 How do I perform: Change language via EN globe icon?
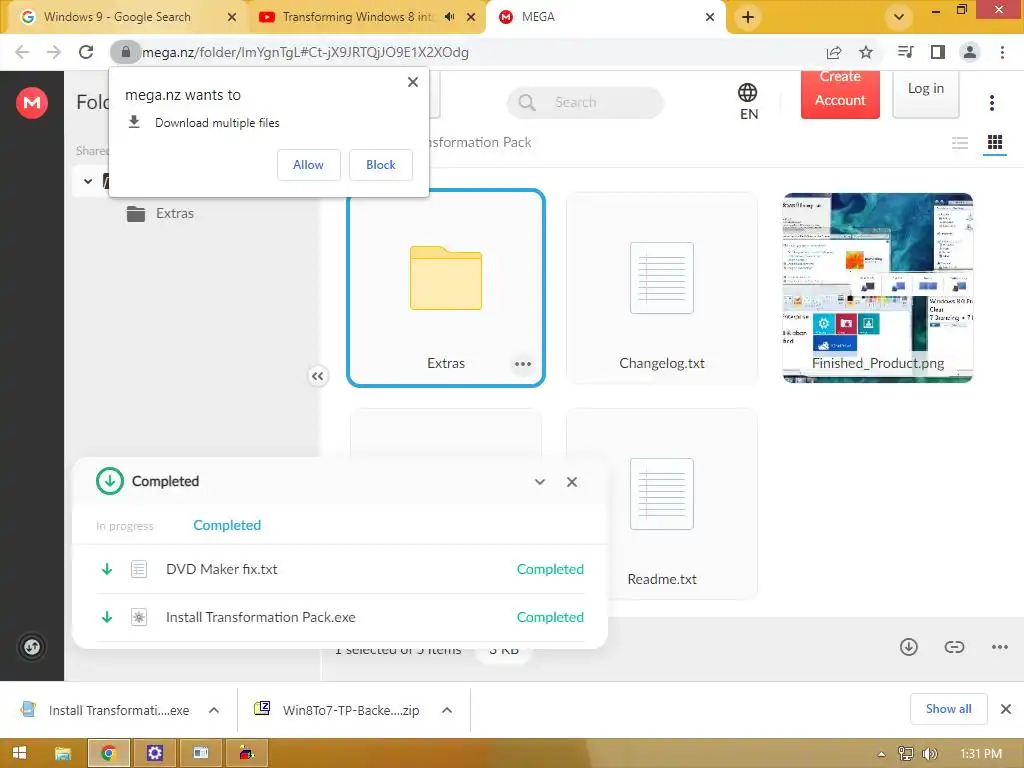[x=748, y=101]
